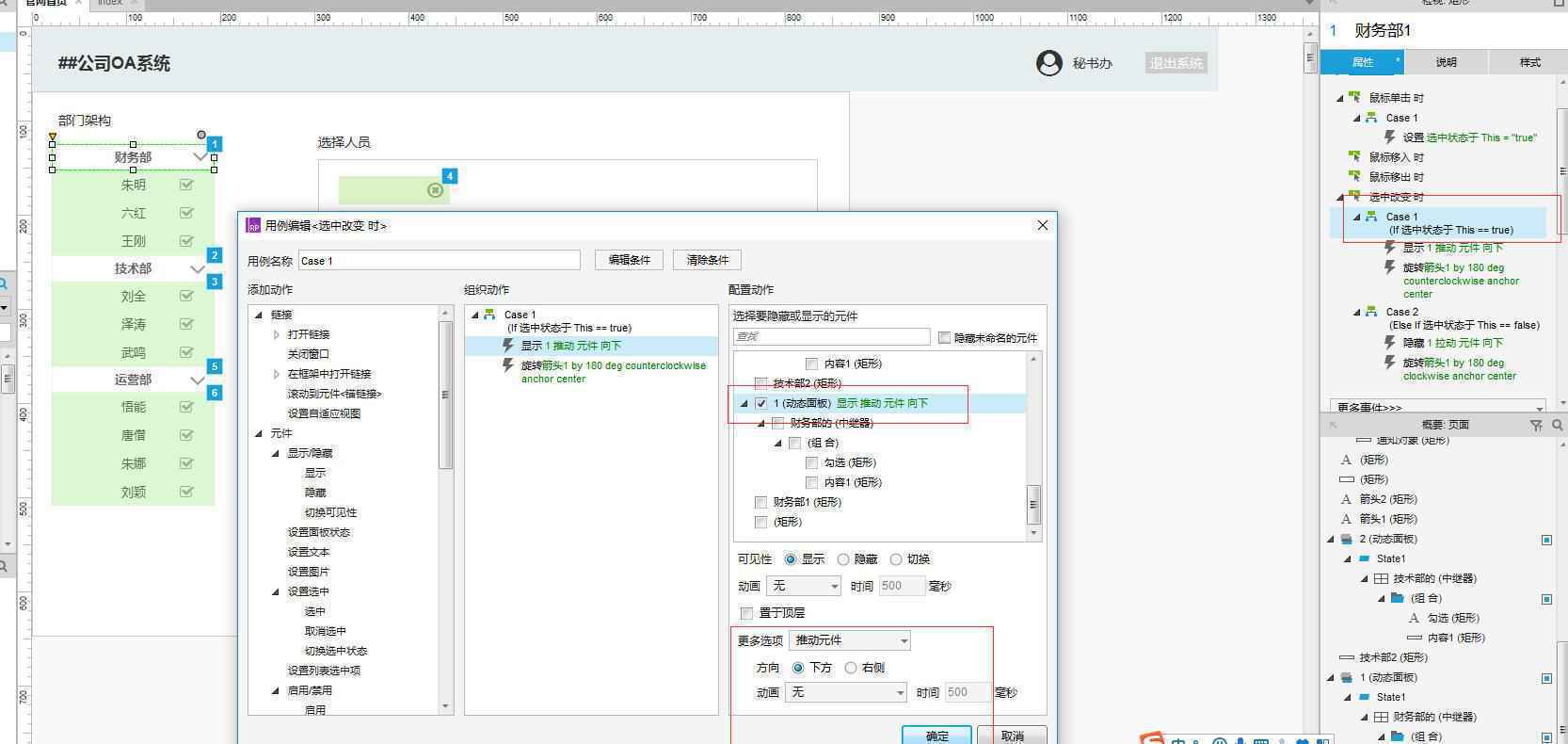Collapse the 选中改变 时 event in inspector
1568x744 pixels.
point(1340,197)
